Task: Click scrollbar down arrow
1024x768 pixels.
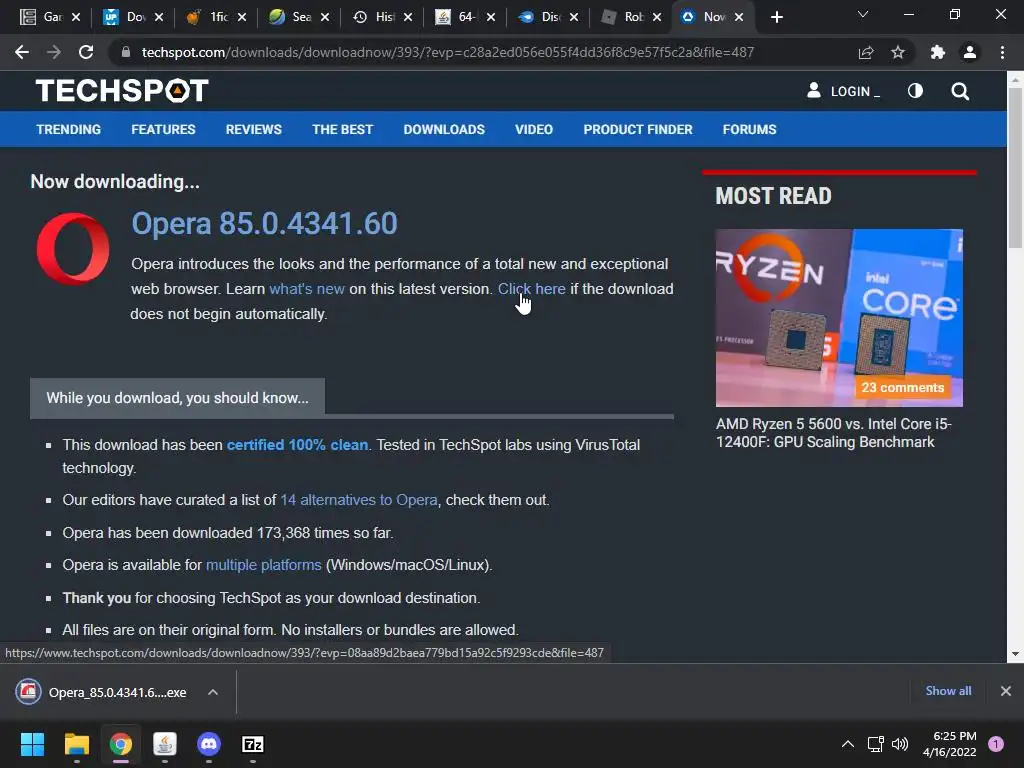Action: pos(1015,654)
